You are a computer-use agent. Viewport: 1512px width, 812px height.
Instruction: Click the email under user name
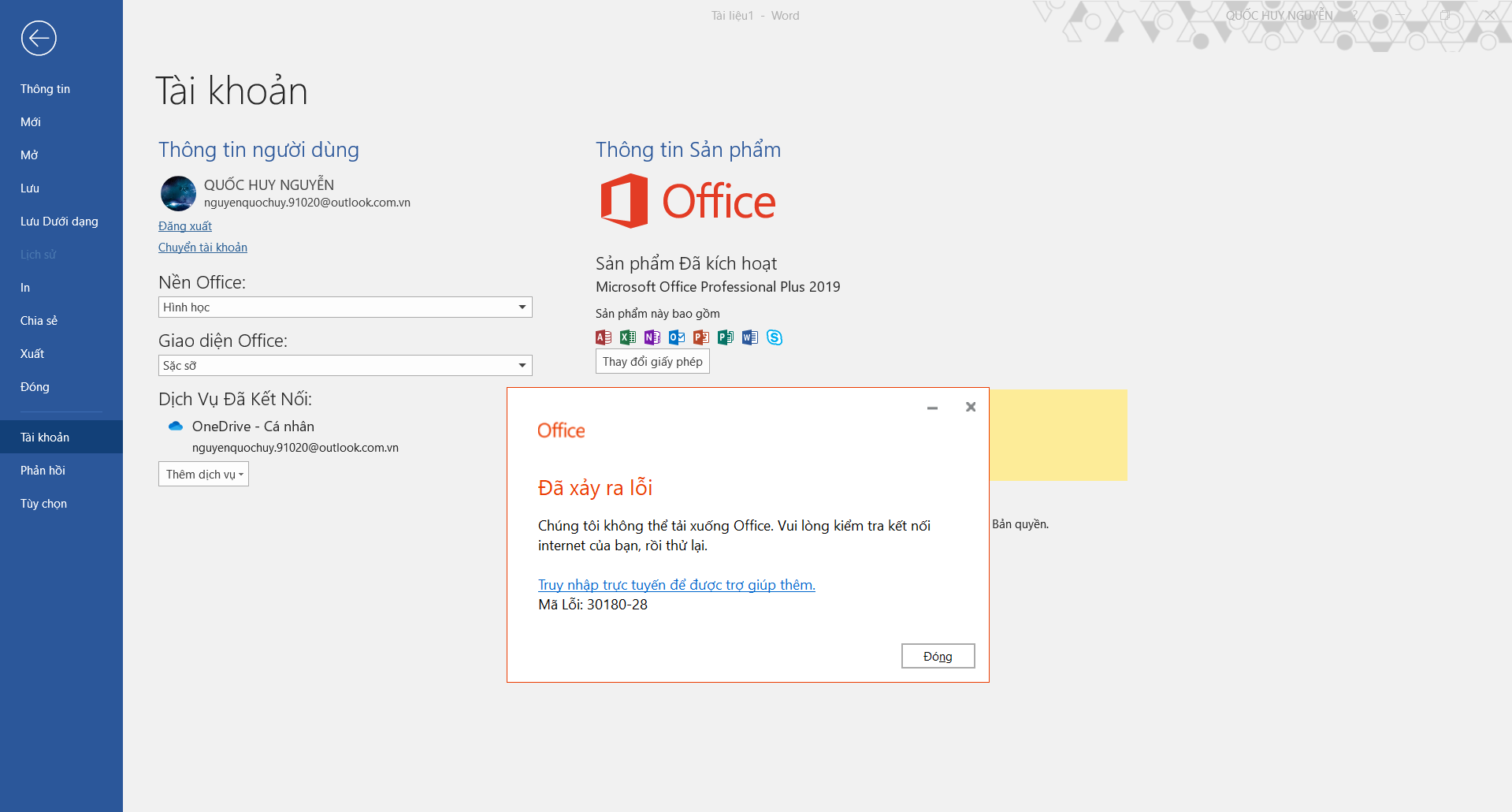coord(307,203)
